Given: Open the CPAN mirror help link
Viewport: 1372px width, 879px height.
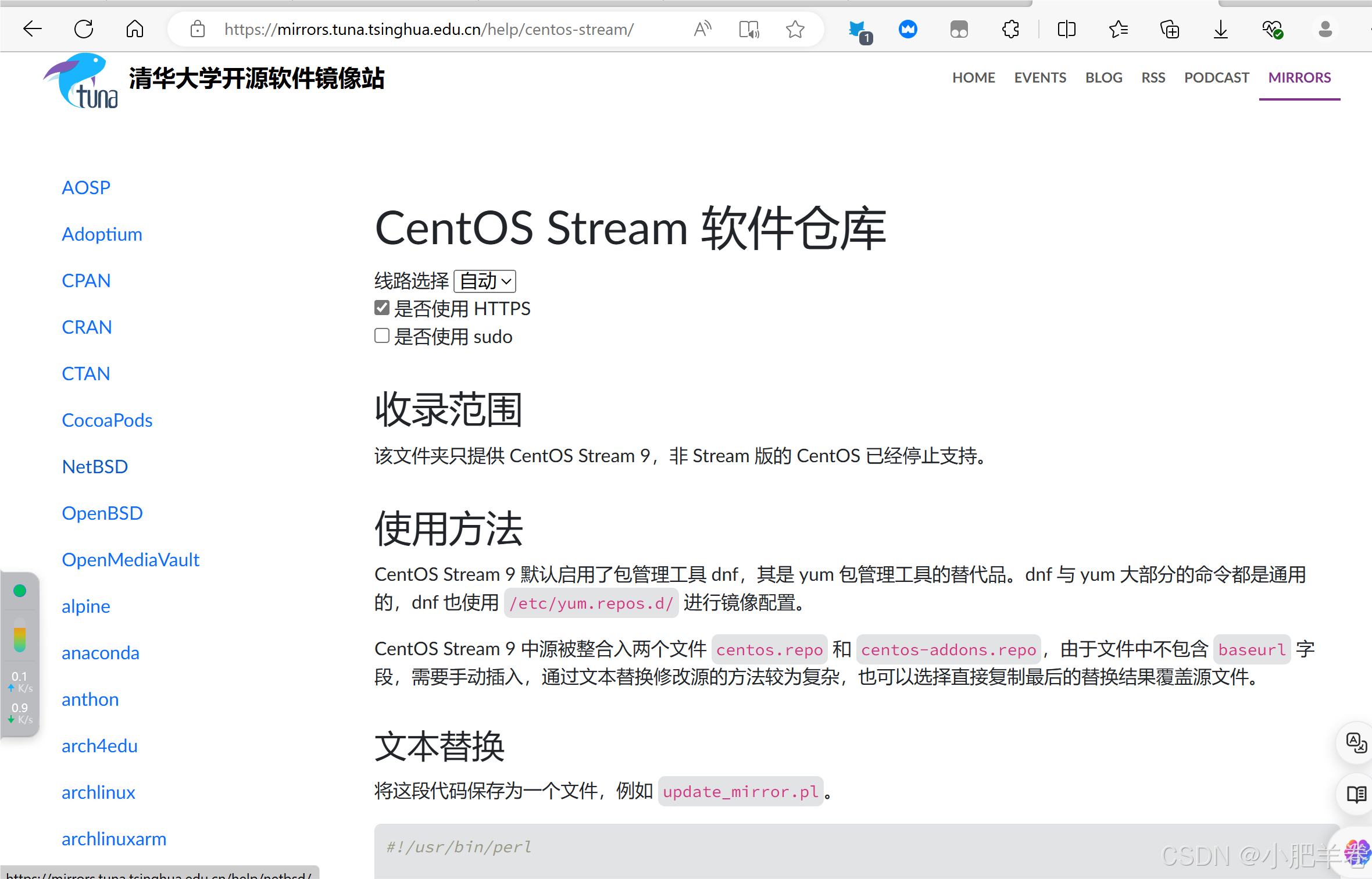Looking at the screenshot, I should [86, 280].
